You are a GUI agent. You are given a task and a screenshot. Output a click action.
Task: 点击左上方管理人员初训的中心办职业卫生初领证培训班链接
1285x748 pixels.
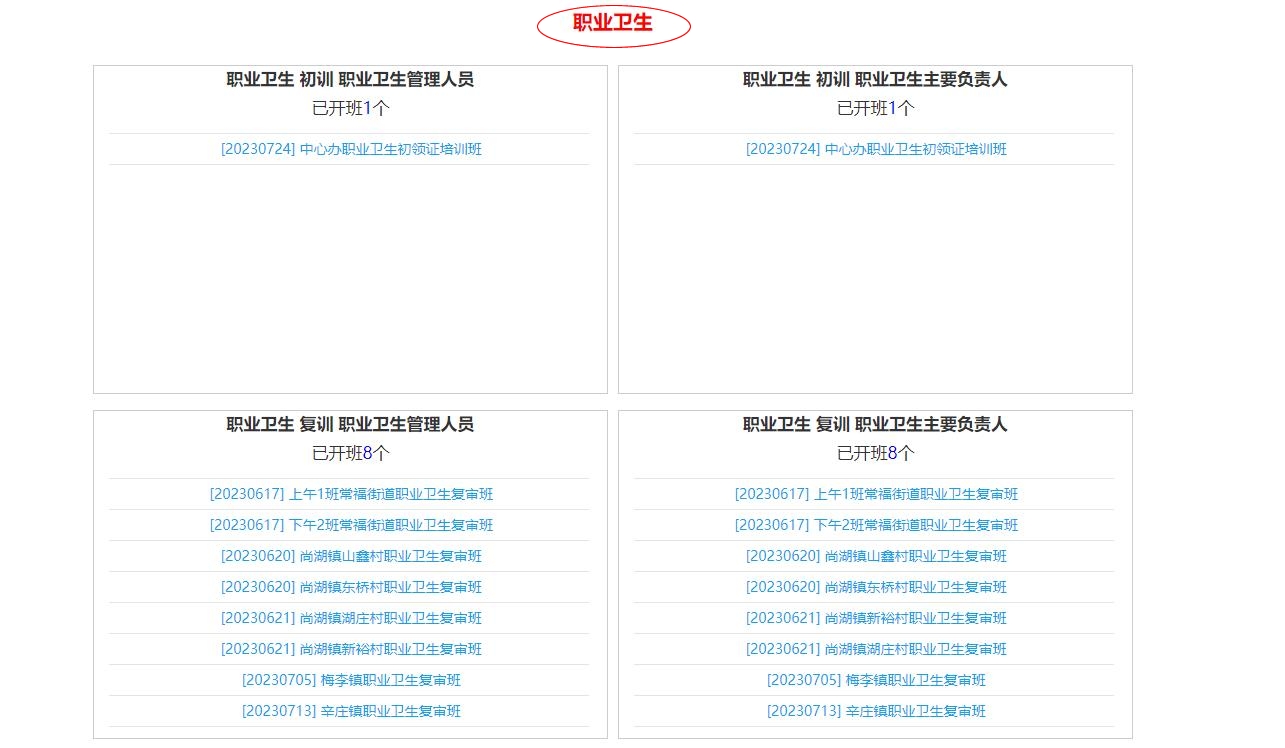pyautogui.click(x=349, y=148)
